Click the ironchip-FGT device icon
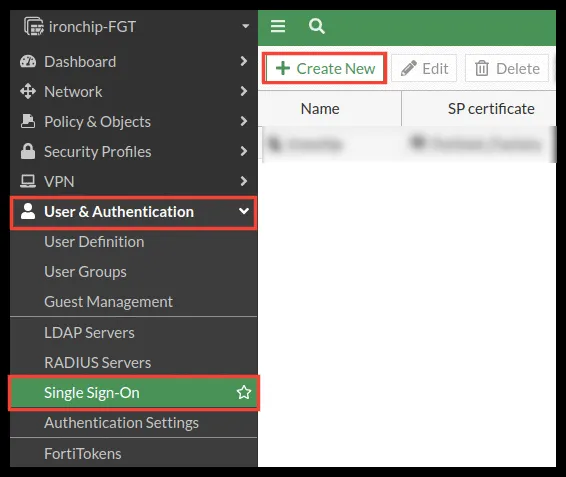 click(x=34, y=26)
